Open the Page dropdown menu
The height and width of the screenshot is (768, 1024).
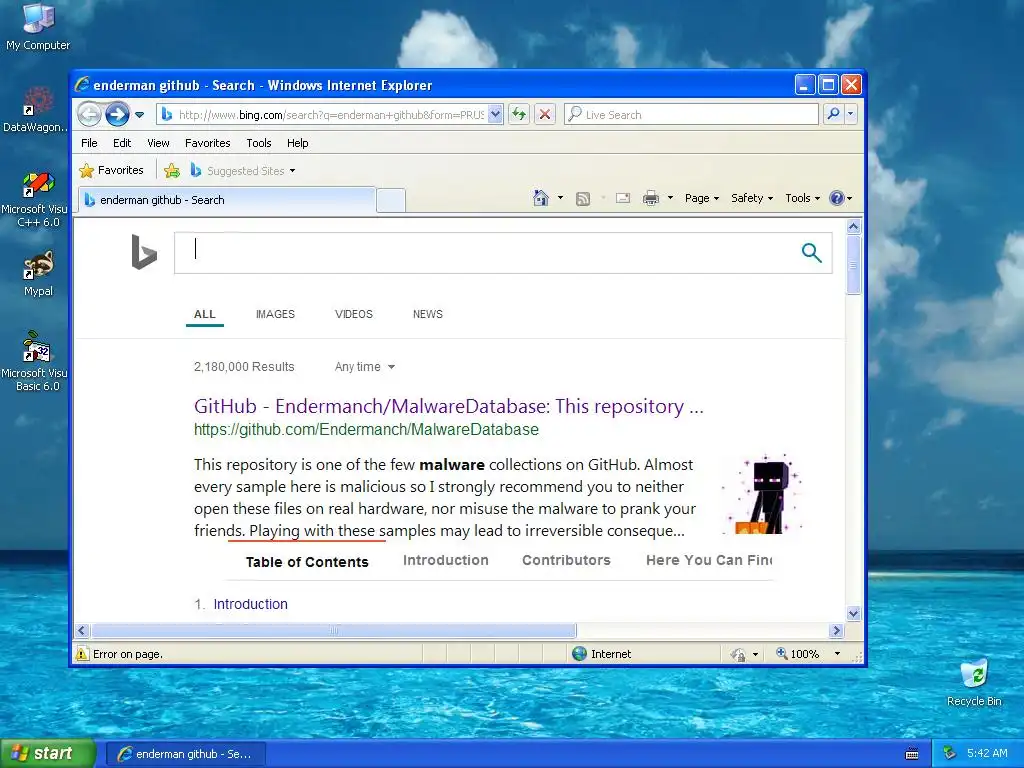[x=701, y=198]
